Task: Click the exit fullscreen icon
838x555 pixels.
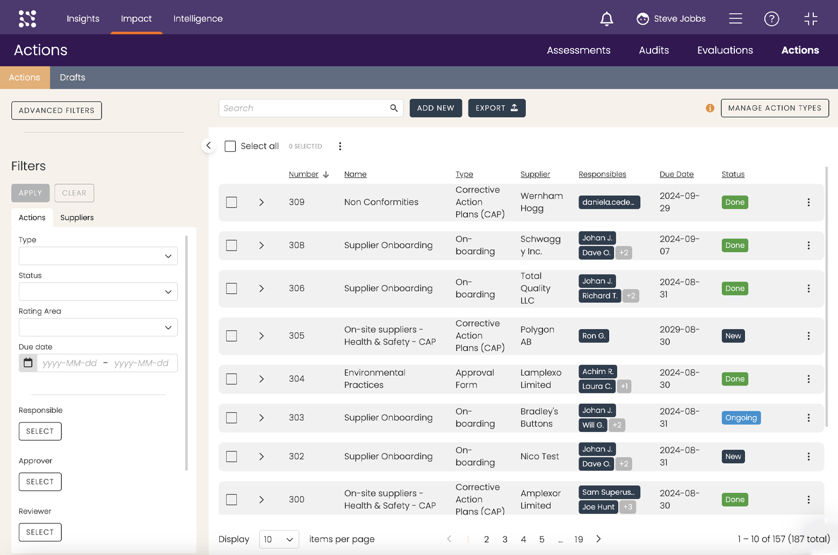Action: tap(811, 19)
